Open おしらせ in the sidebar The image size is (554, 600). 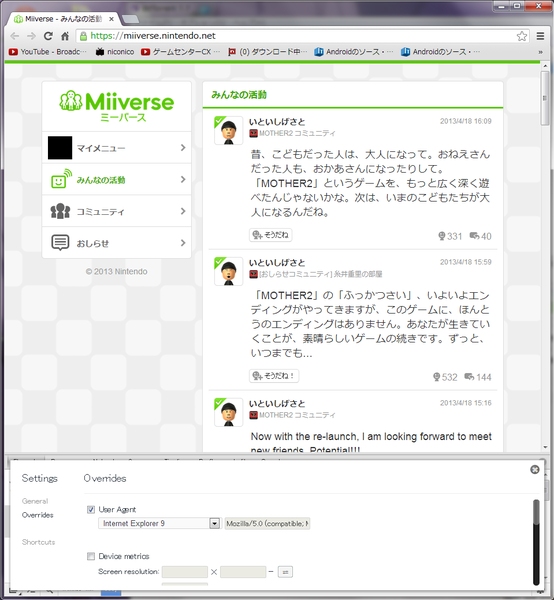pos(117,243)
